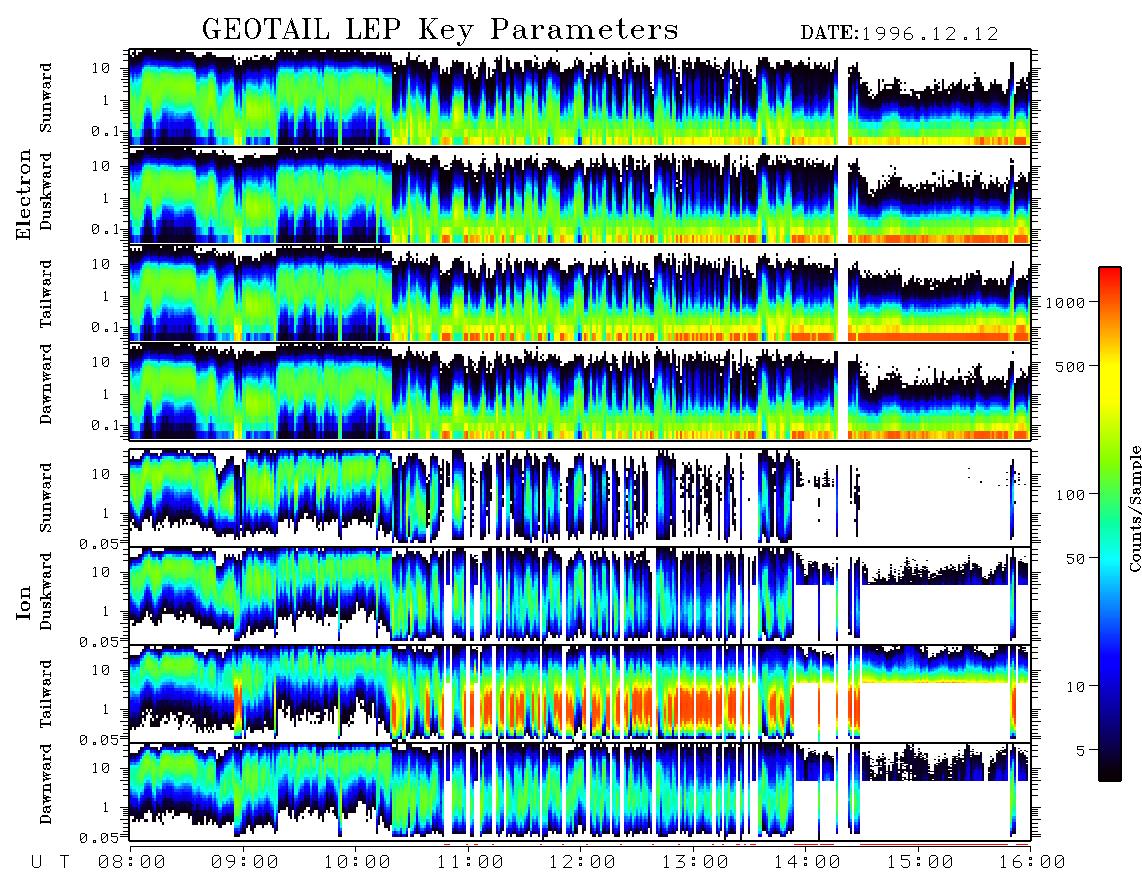
Task: Click the rainbow color scale bar
Action: click(1110, 524)
